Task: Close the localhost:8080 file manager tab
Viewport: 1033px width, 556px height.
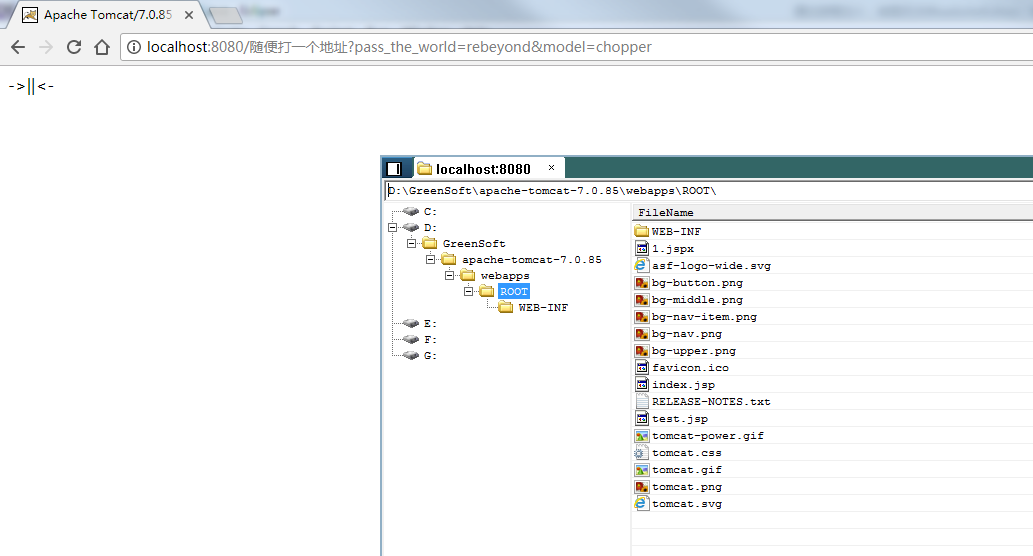Action: click(551, 167)
